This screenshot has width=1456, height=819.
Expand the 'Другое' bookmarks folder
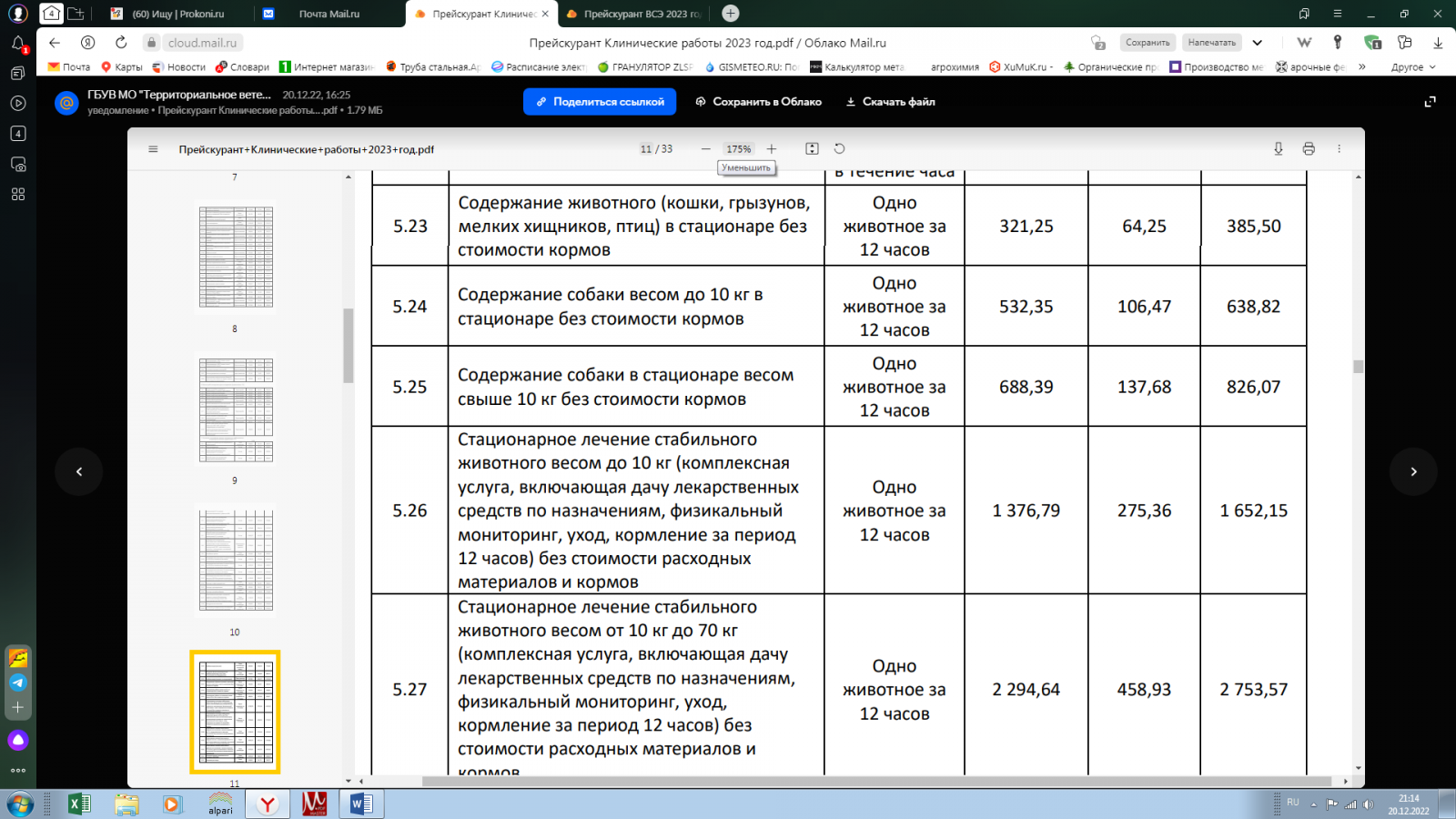(x=1412, y=67)
